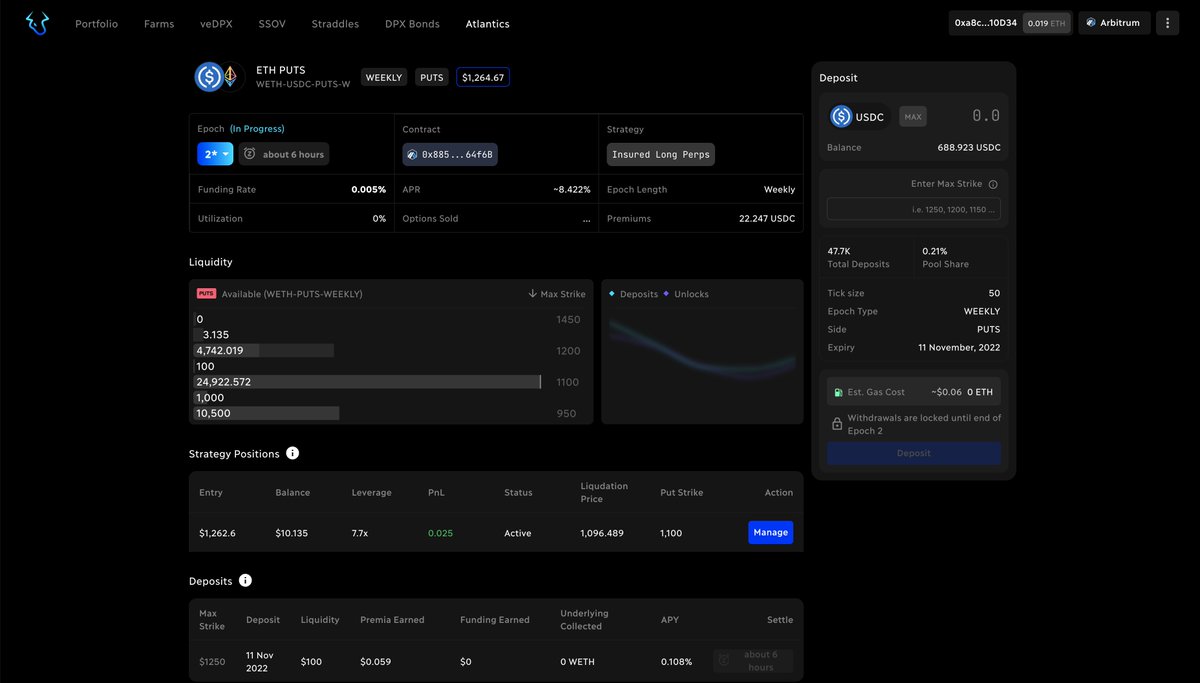Click the 688.923 USDC balance
Image resolution: width=1200 pixels, height=683 pixels.
[969, 147]
